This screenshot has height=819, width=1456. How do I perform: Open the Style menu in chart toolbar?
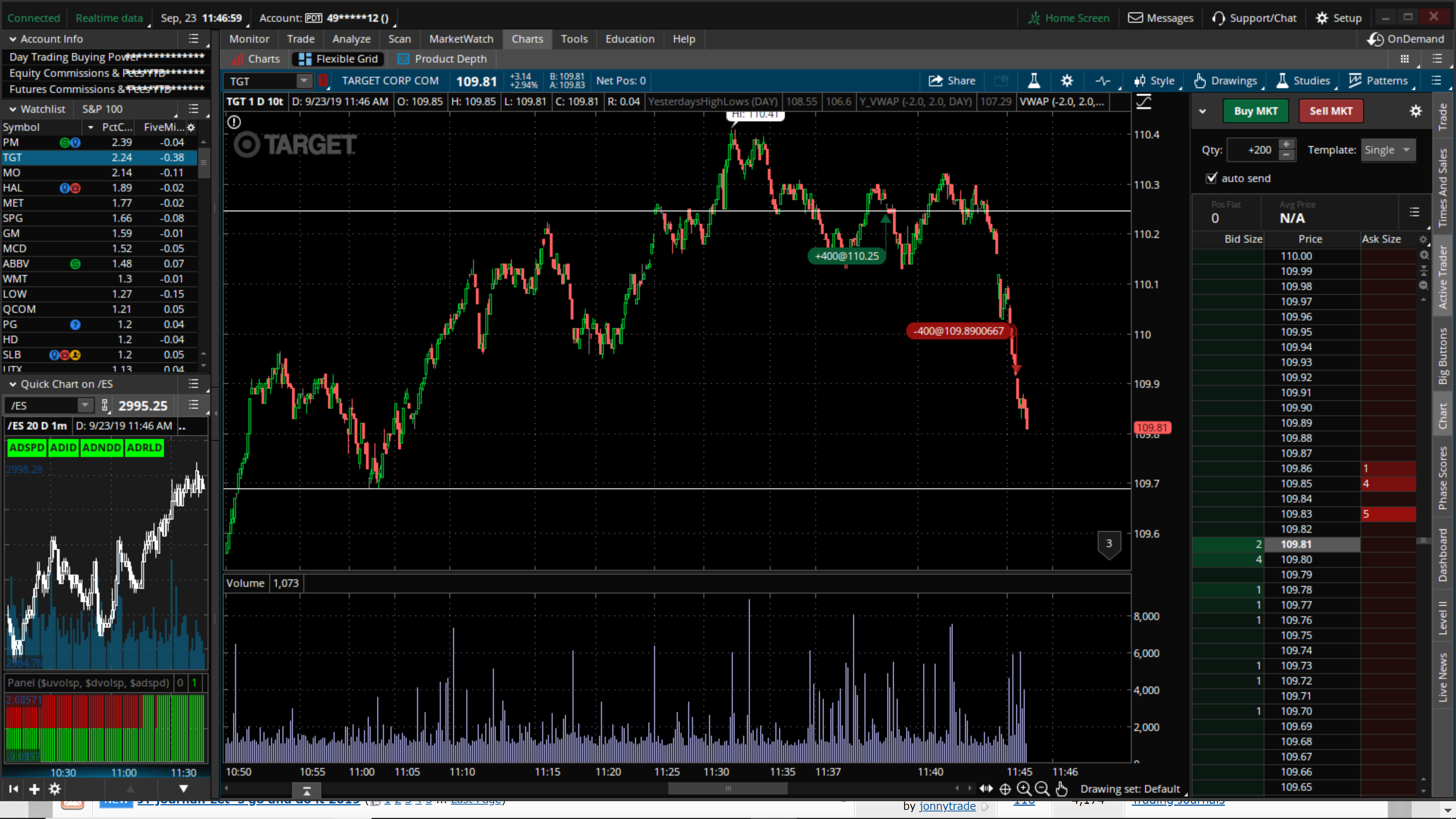point(1154,81)
